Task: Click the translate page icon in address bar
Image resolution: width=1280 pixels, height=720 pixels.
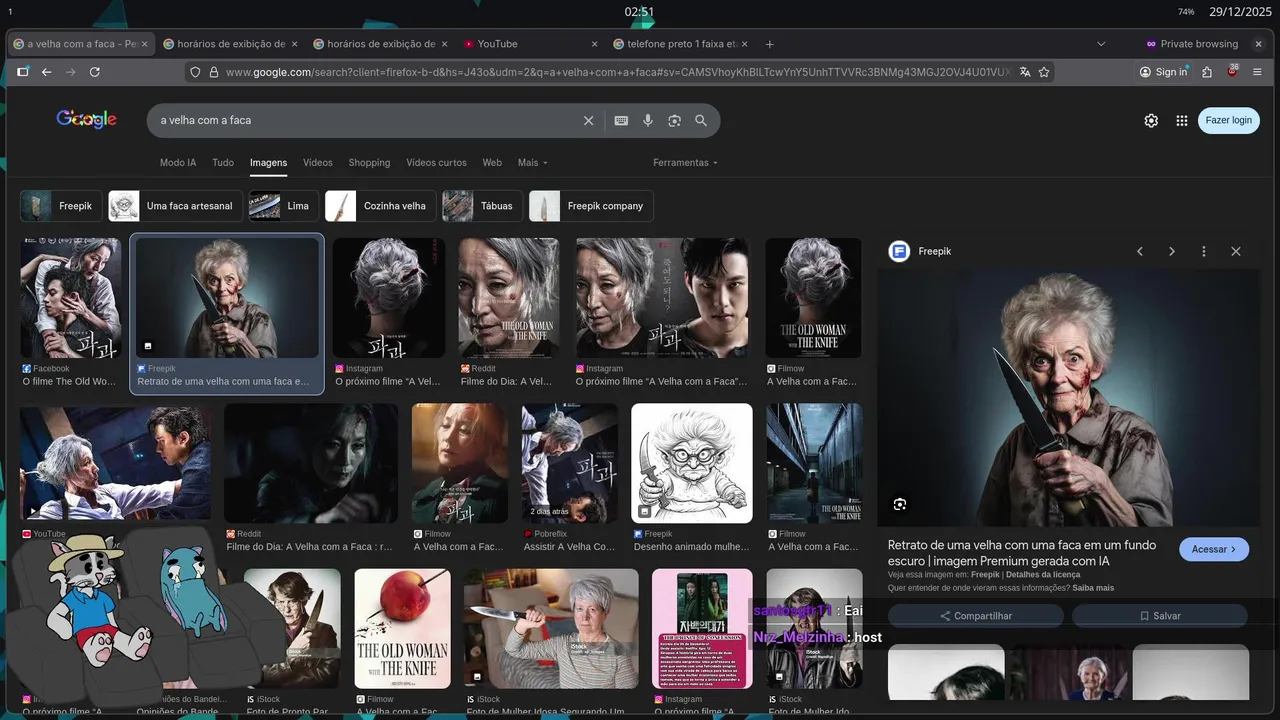Action: [x=1025, y=72]
